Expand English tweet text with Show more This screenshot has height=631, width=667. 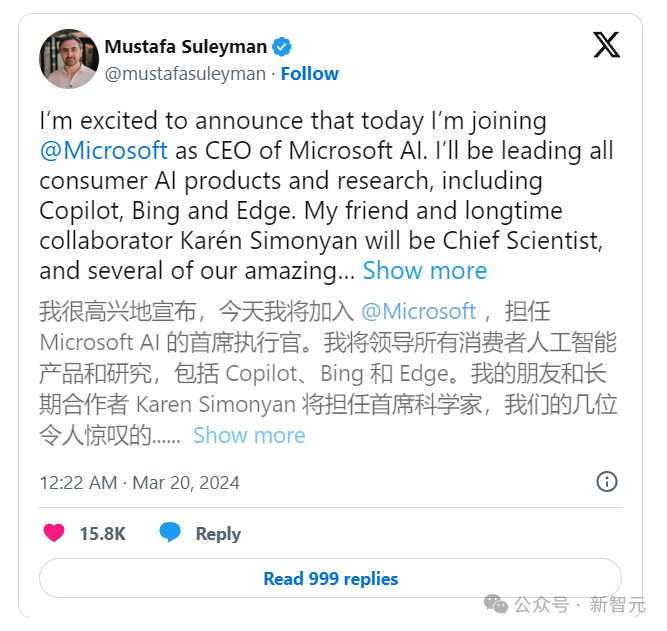coord(425,271)
